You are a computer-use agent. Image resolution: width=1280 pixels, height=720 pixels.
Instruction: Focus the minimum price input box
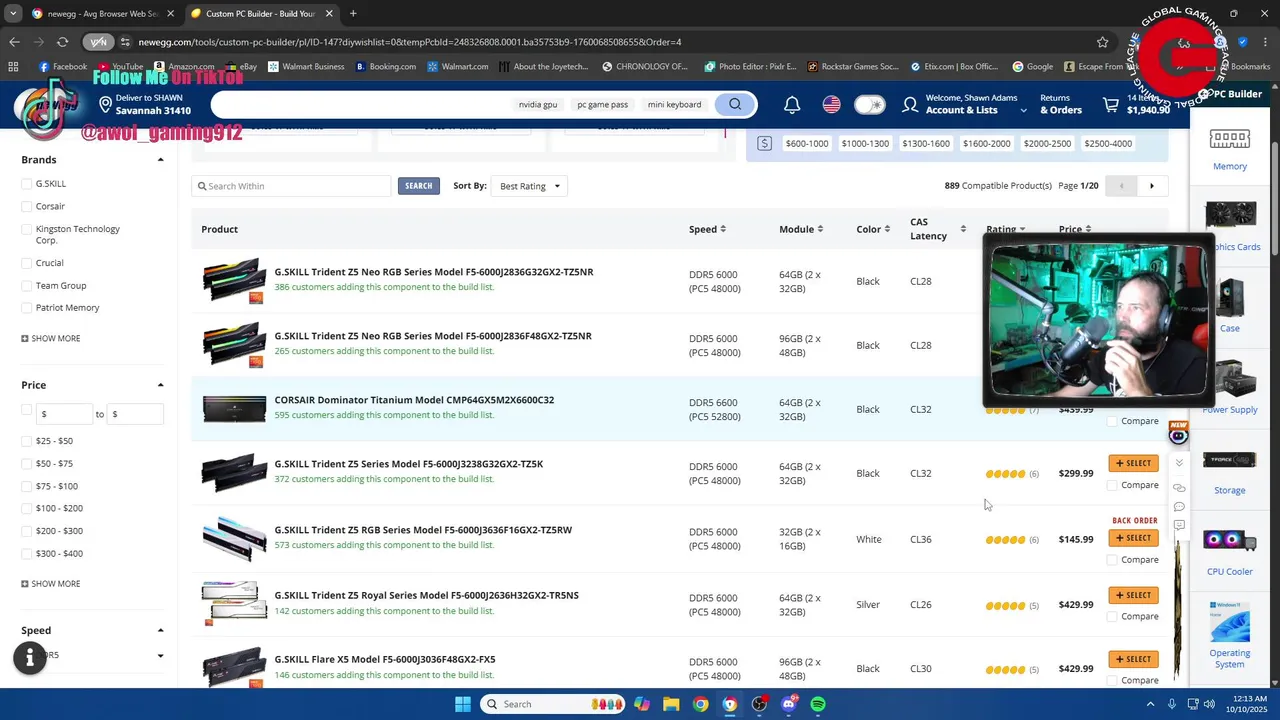tap(65, 414)
